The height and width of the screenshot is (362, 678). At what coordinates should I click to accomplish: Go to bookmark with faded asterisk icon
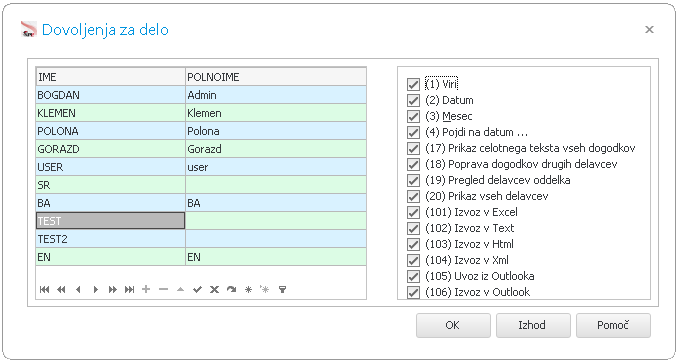[x=265, y=289]
